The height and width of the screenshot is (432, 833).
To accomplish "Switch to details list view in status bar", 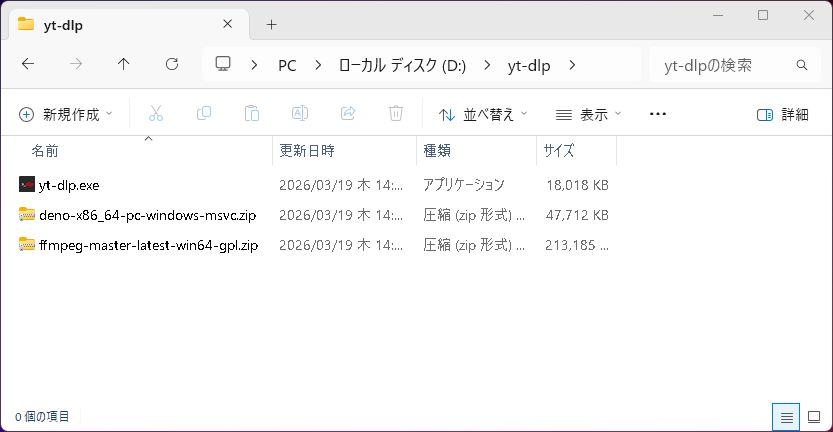I will 786,417.
